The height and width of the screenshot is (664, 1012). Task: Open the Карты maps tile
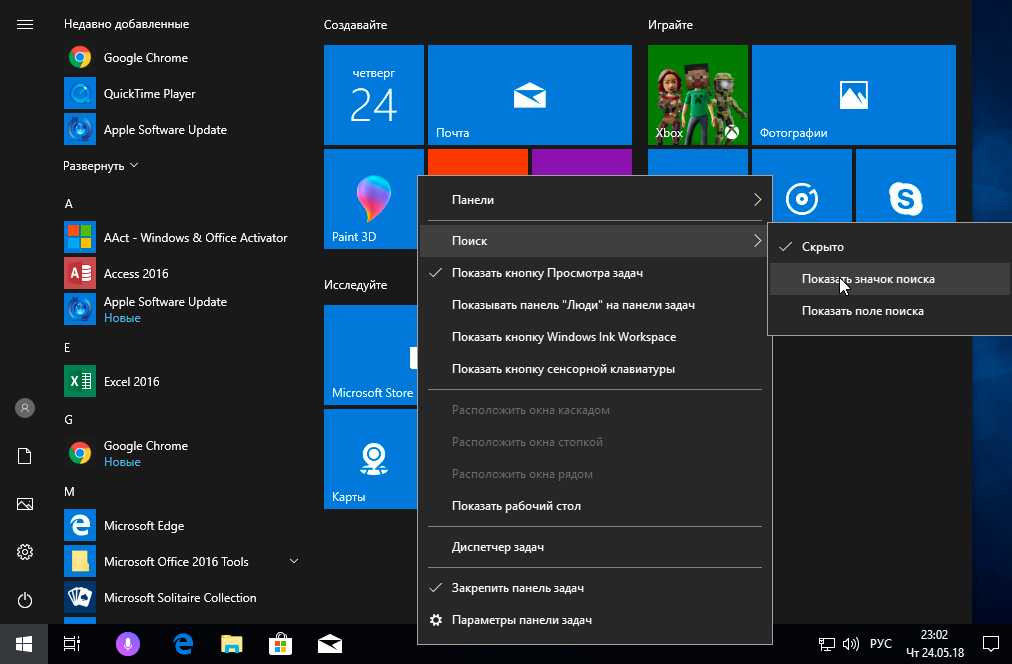pyautogui.click(x=371, y=459)
